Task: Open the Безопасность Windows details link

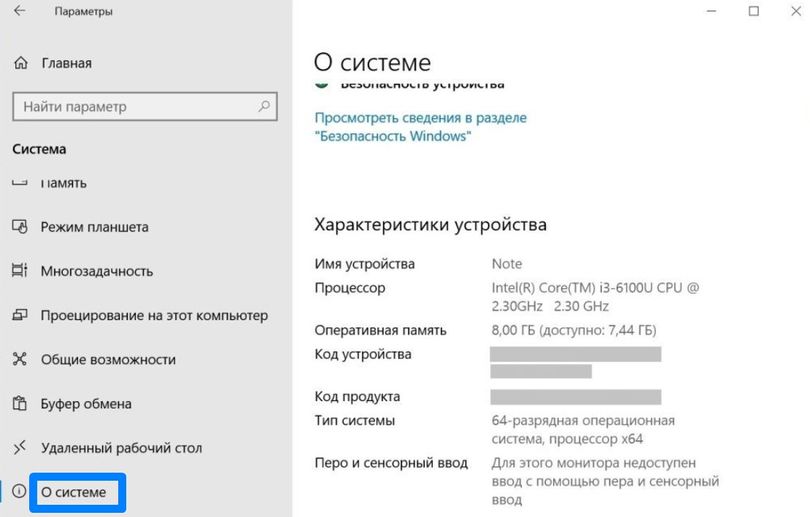Action: tap(420, 126)
